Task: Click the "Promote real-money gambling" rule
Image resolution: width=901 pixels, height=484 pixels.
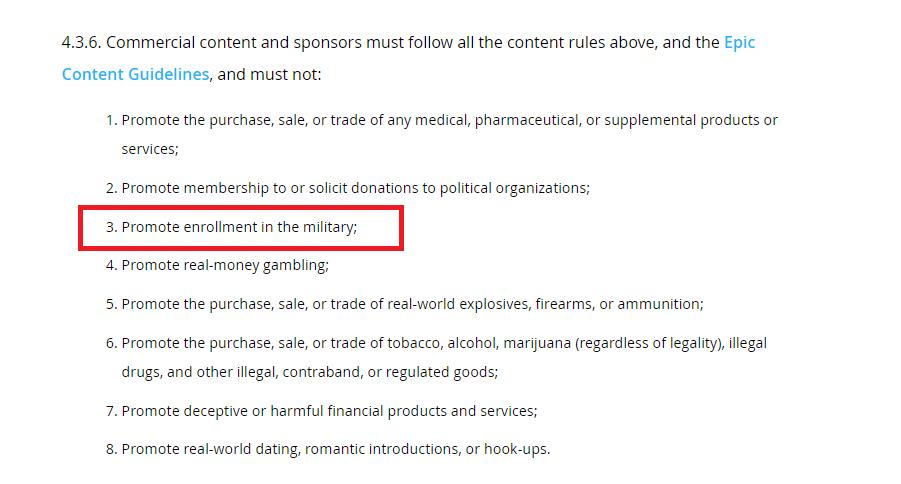Action: click(225, 266)
